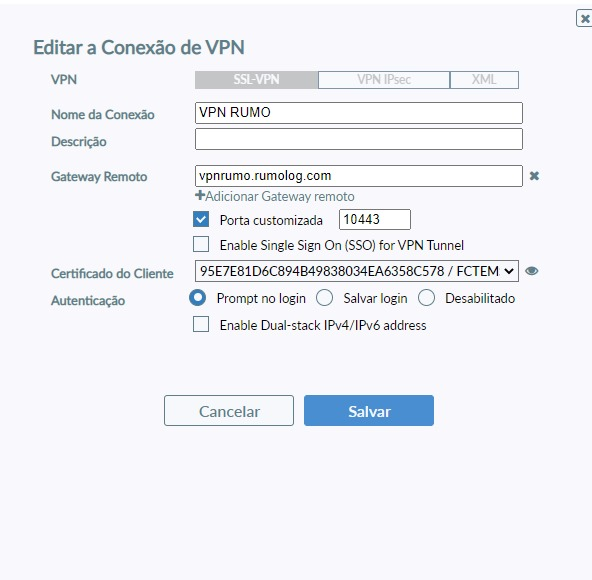Click the plus icon to add a remote gateway
The width and height of the screenshot is (592, 580).
[x=200, y=195]
